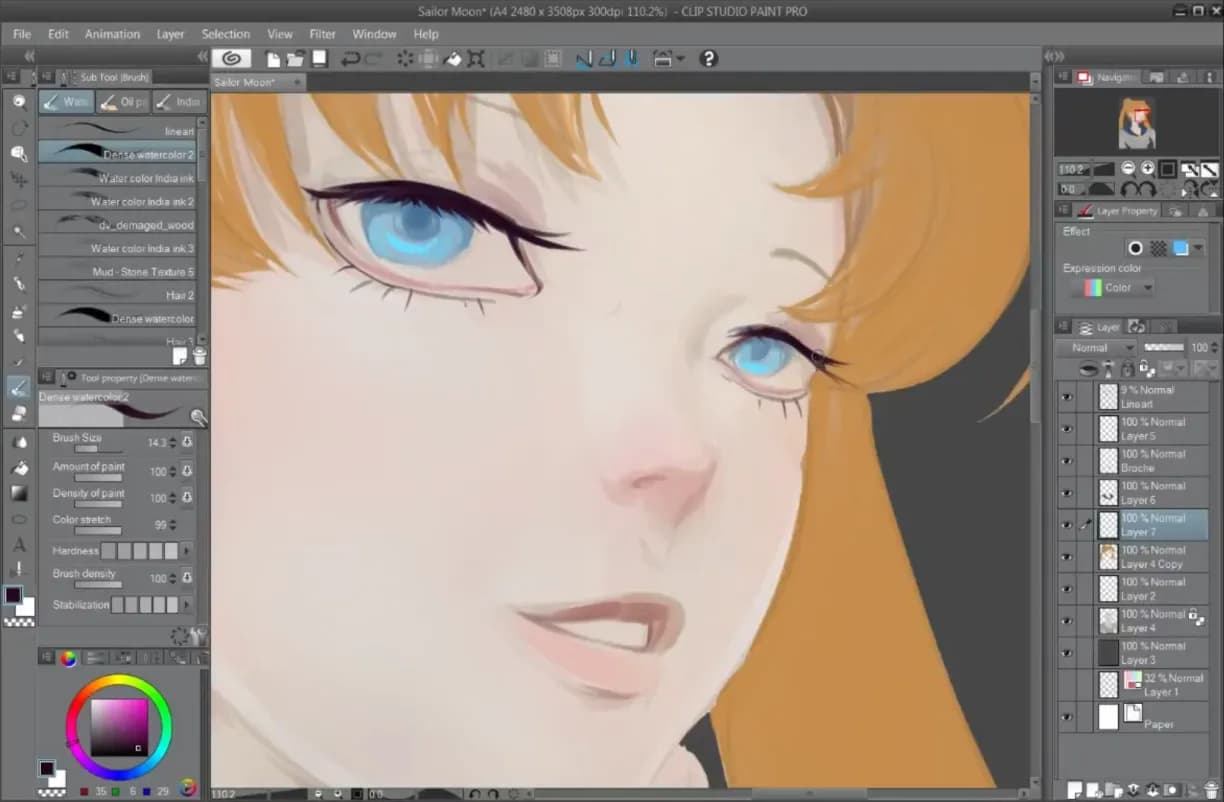This screenshot has width=1224, height=802.
Task: Save the document from toolbar
Action: [x=320, y=59]
